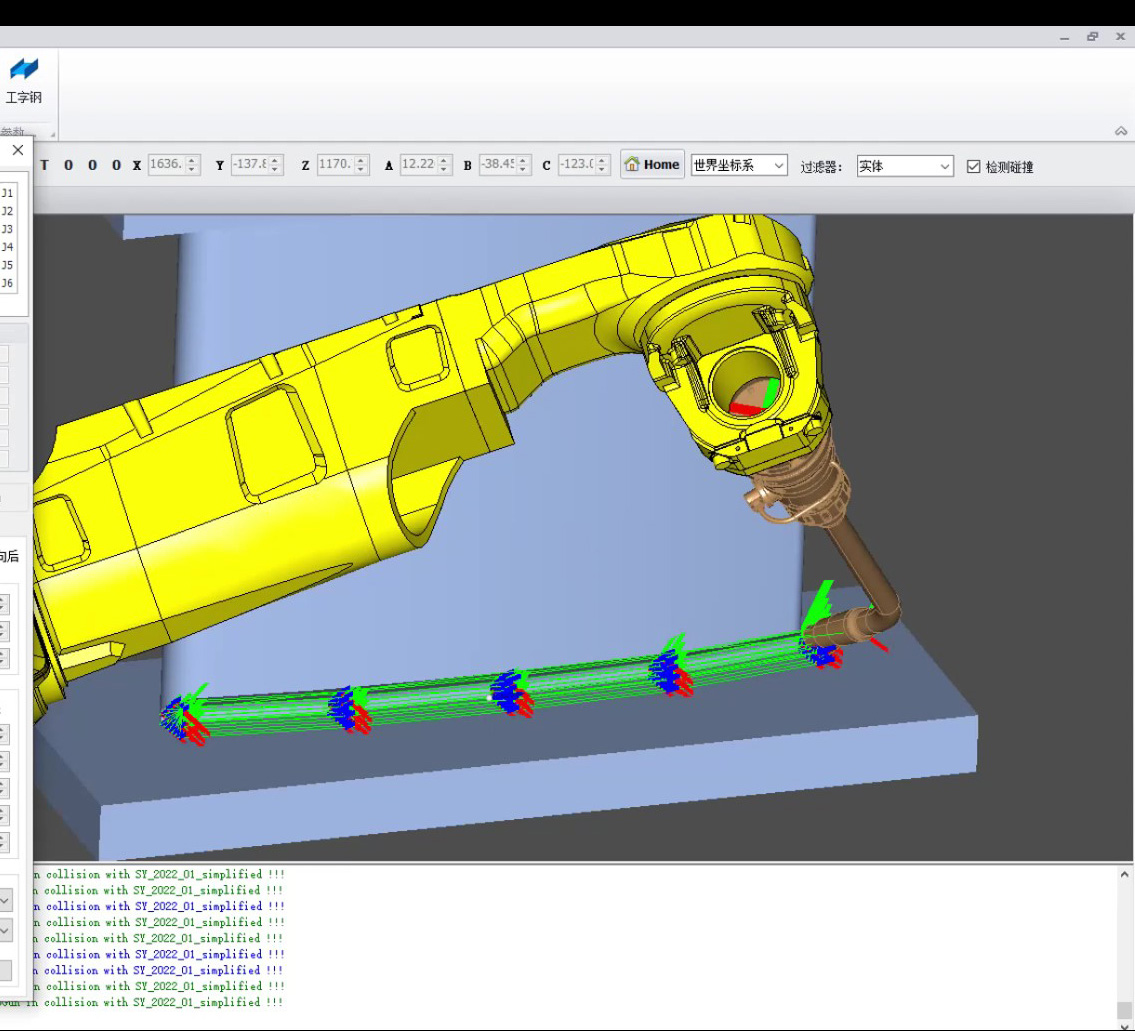This screenshot has width=1135, height=1031.
Task: Select the J6 joint entry
Action: click(7, 283)
